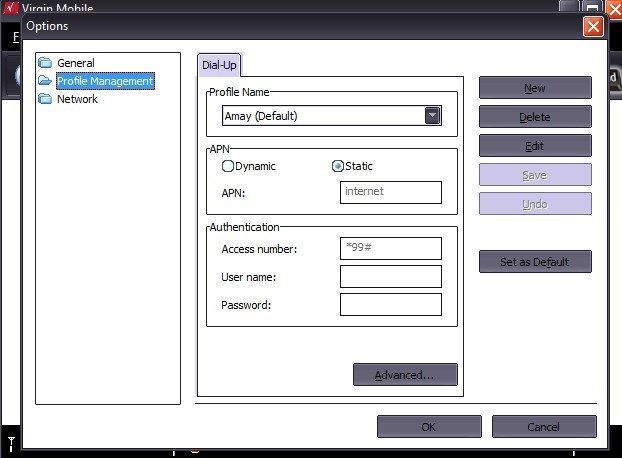622x458 pixels.
Task: Select the Dynamic APN radio button
Action: click(228, 166)
